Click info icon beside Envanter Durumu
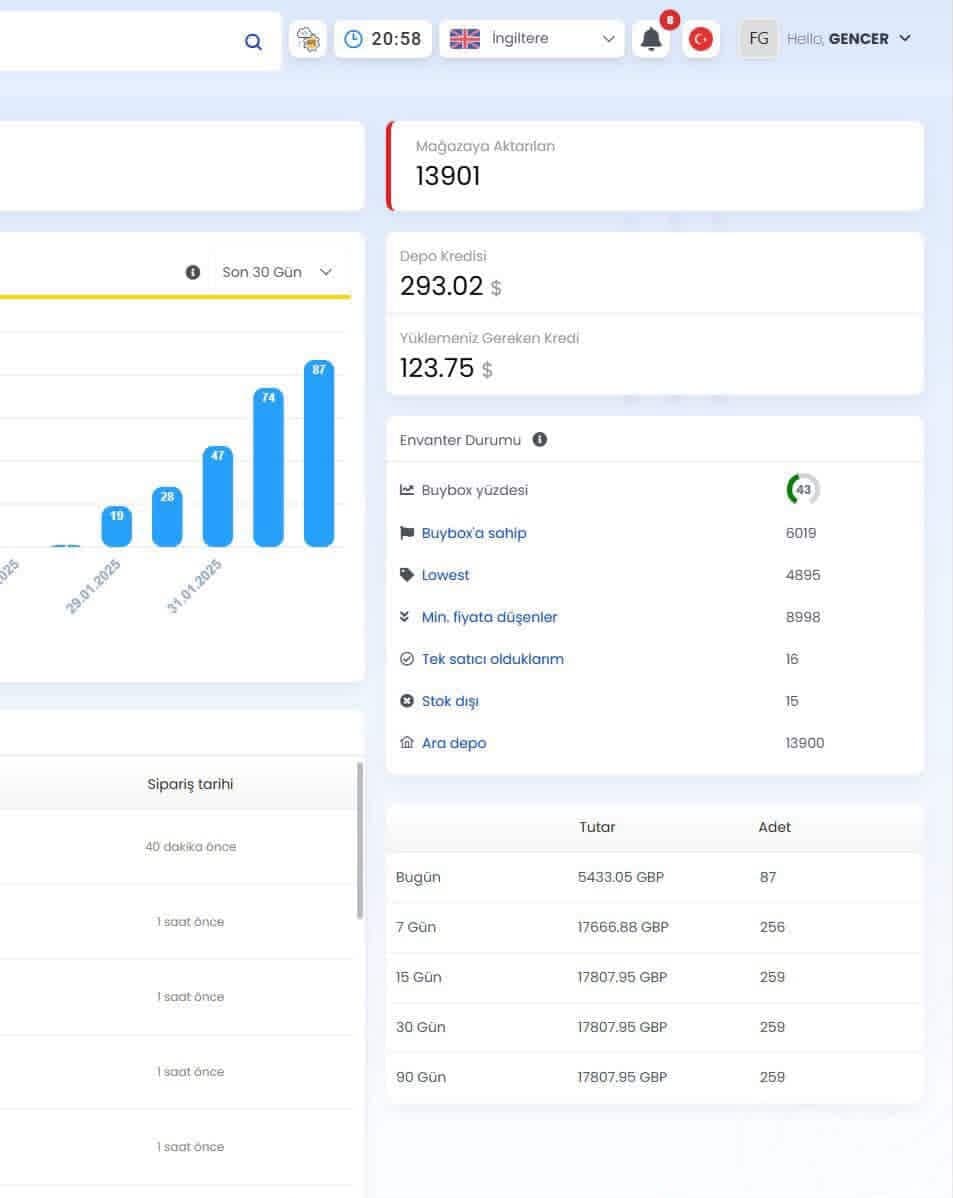The width and height of the screenshot is (953, 1198). [540, 439]
